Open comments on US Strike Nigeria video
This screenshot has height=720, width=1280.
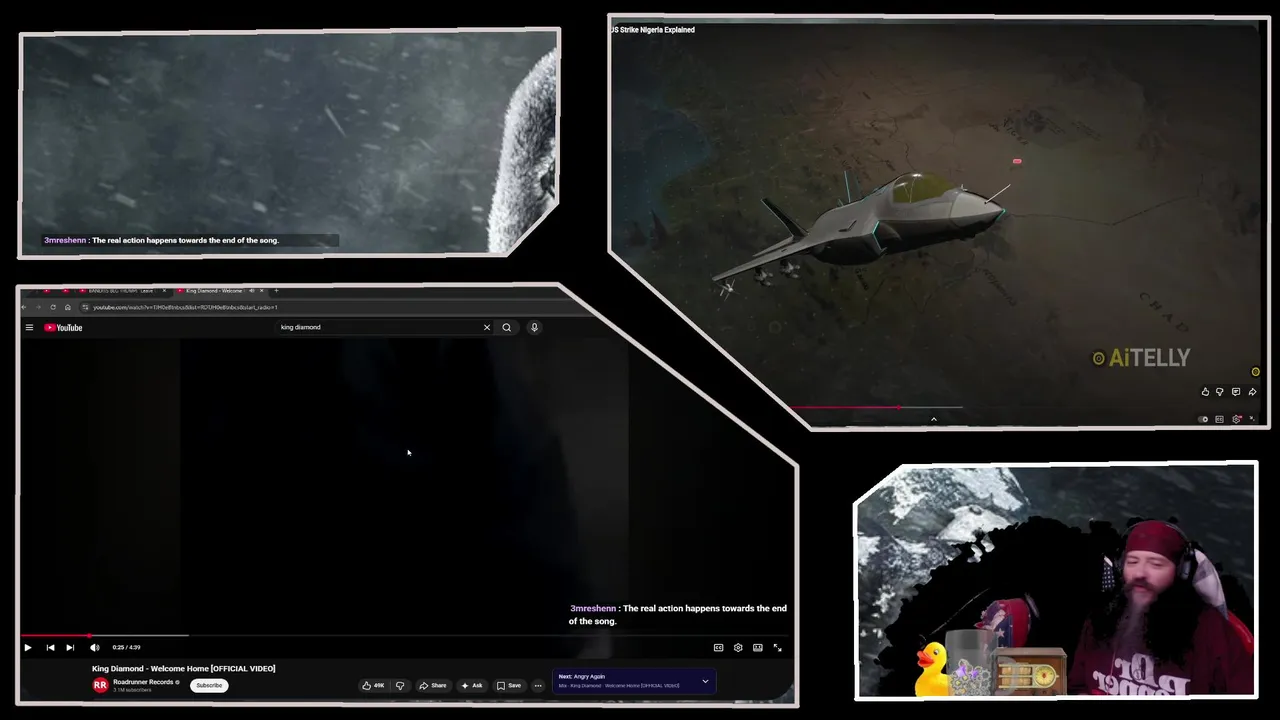point(1236,392)
